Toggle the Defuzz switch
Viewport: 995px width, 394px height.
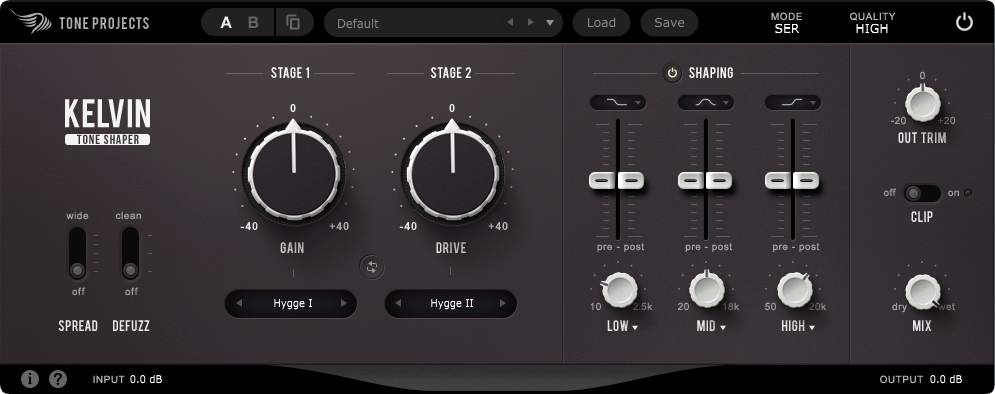coord(130,253)
